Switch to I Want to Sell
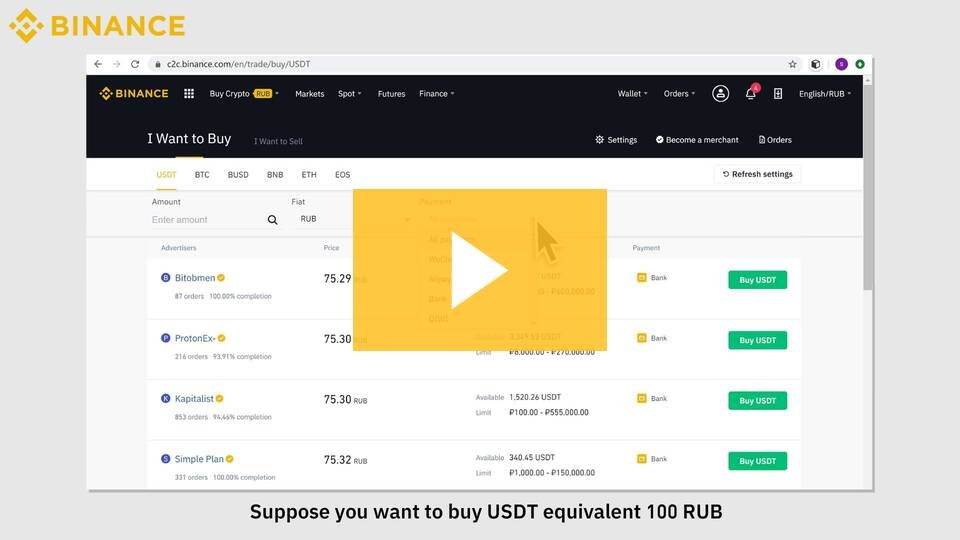This screenshot has height=540, width=960. pyautogui.click(x=278, y=141)
